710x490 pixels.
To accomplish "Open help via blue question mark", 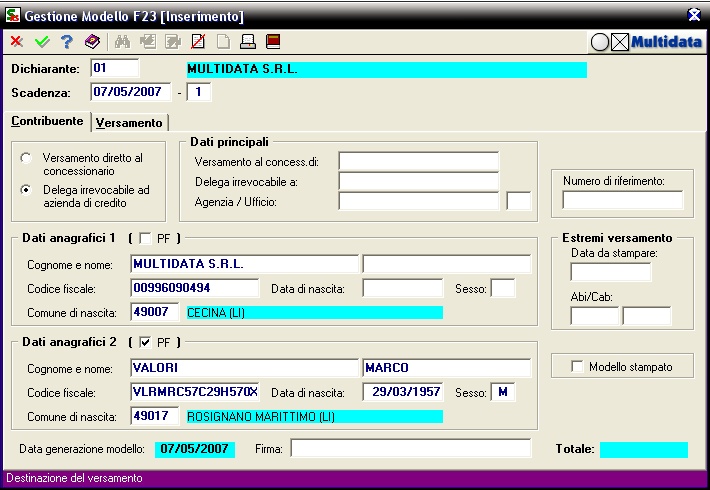I will tap(67, 42).
